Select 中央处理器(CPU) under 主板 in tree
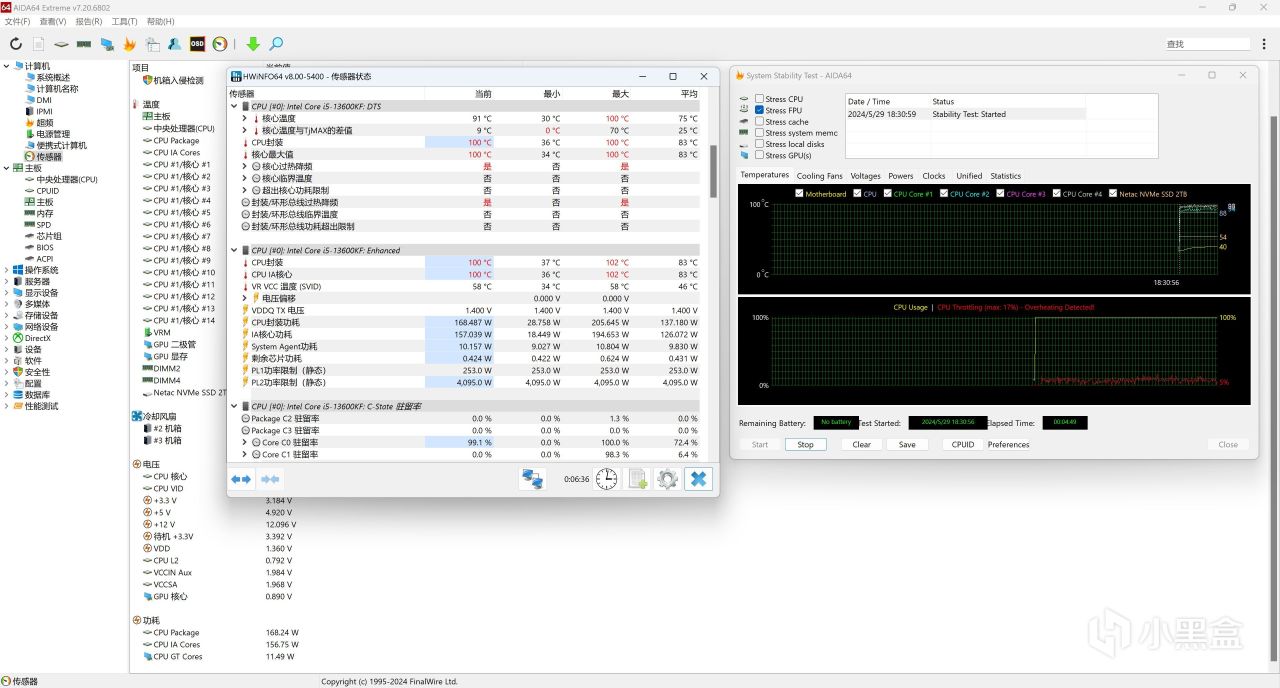1280x688 pixels. (x=67, y=179)
